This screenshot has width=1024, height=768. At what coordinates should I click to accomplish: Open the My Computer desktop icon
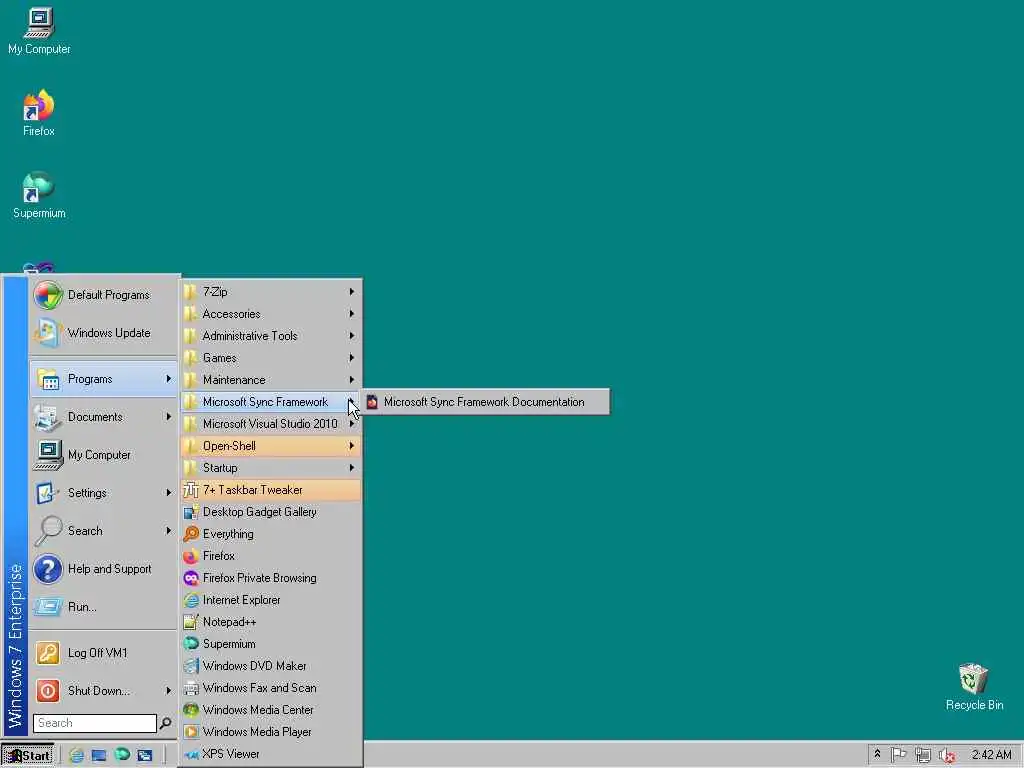(x=39, y=31)
